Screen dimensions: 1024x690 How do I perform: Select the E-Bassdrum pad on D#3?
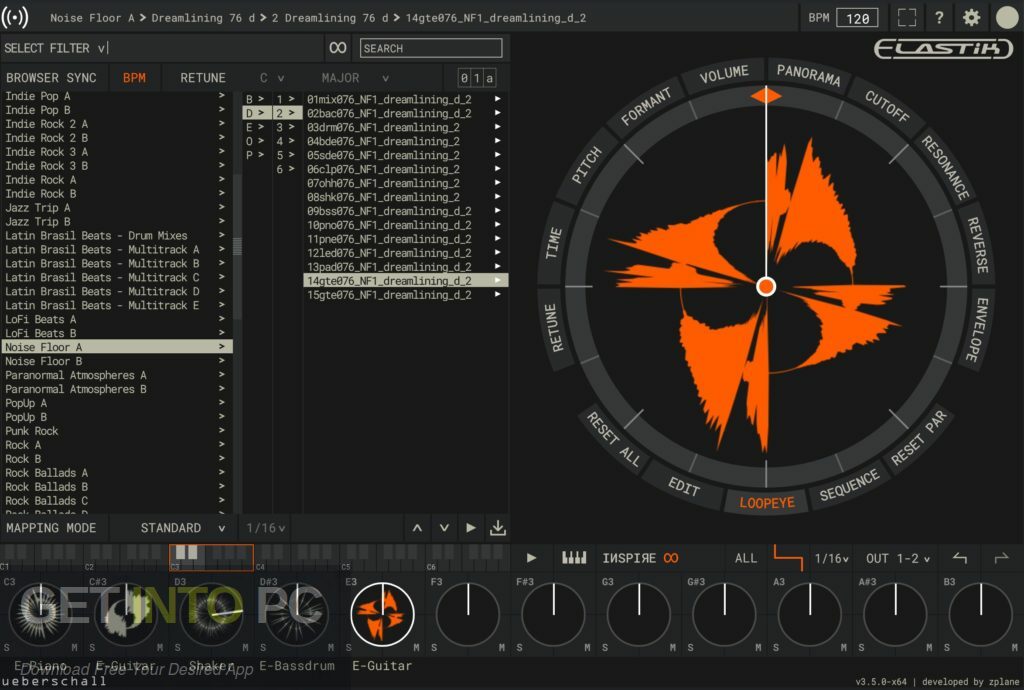coord(296,614)
